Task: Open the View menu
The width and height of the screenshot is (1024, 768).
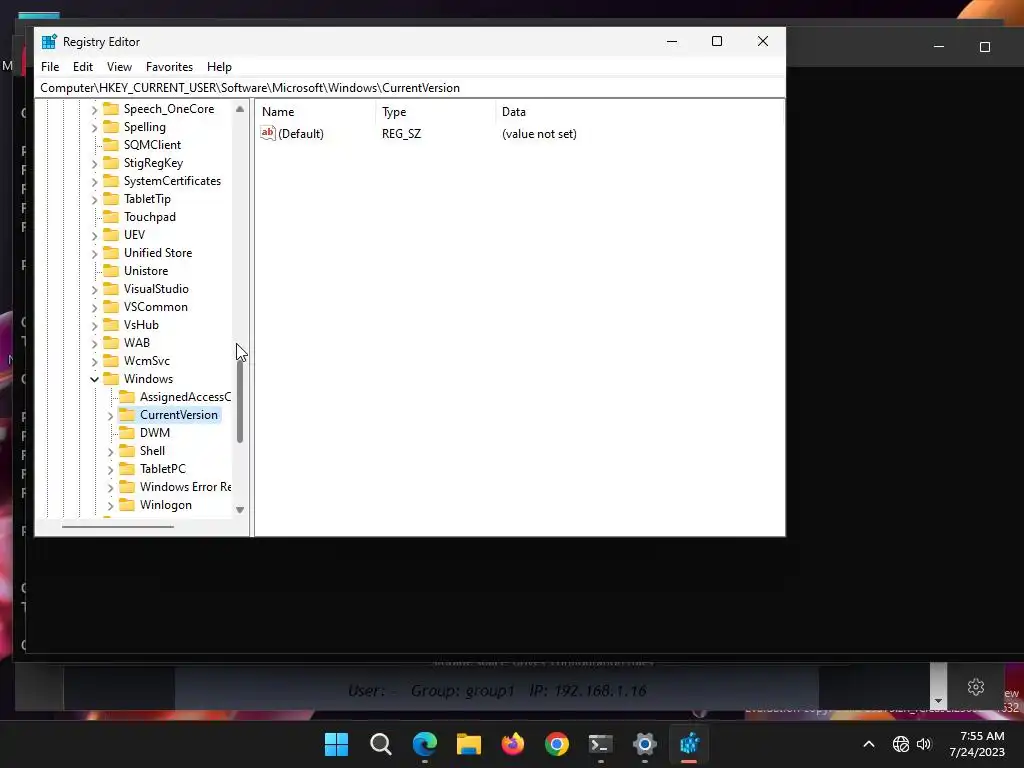Action: click(119, 67)
